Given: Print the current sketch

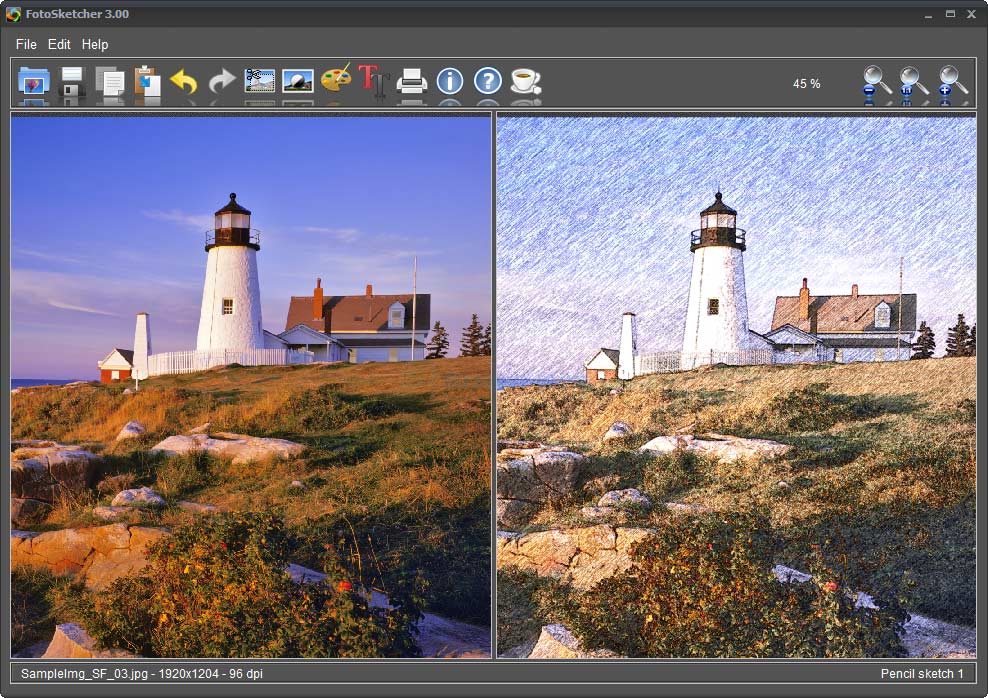Looking at the screenshot, I should point(414,83).
